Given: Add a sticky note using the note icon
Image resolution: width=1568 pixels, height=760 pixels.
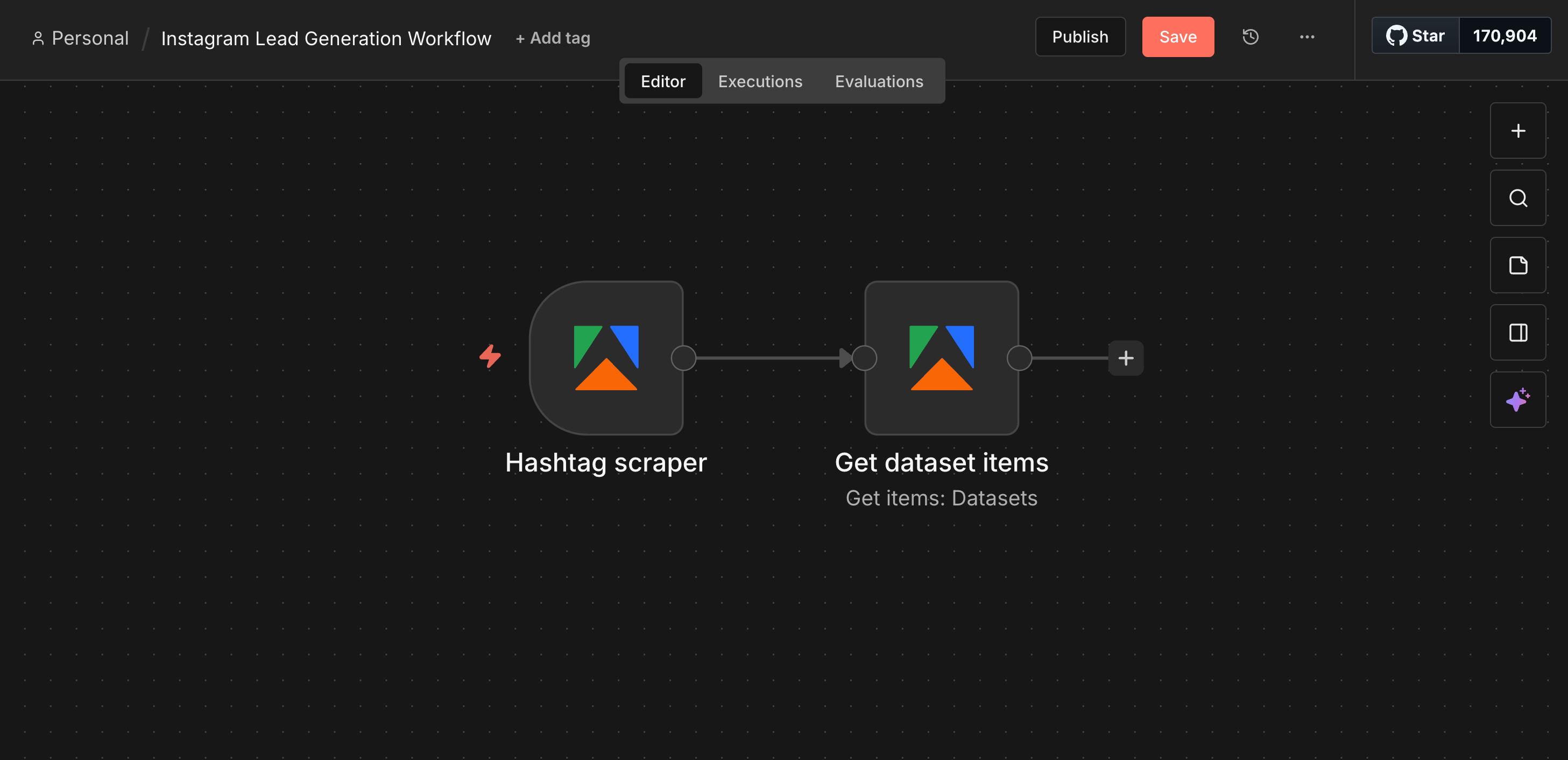Looking at the screenshot, I should (1518, 265).
